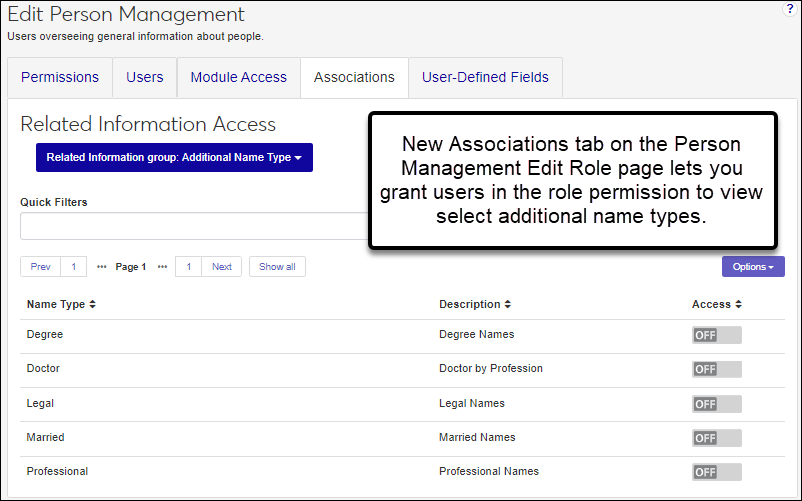This screenshot has width=802, height=501.
Task: Toggle access for Degree name type
Action: 716,335
